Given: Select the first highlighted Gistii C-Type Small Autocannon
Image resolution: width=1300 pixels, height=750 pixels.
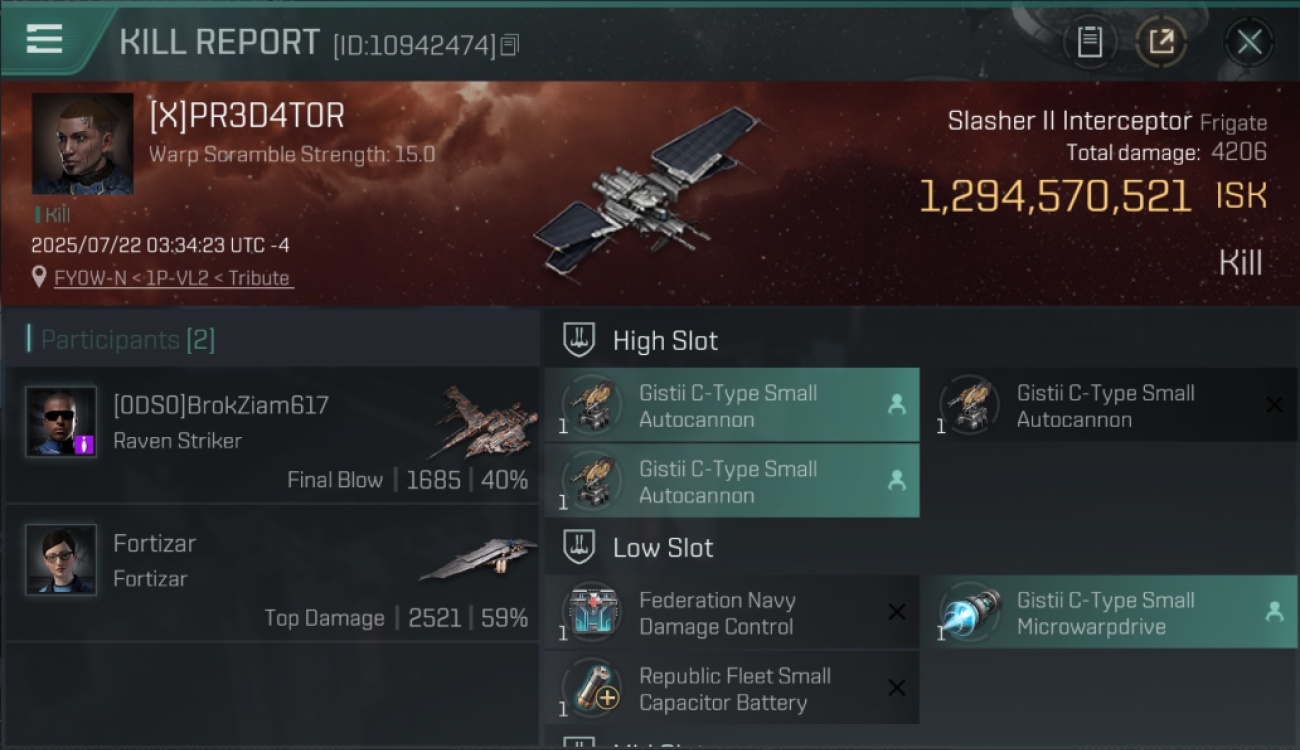Looking at the screenshot, I should (731, 405).
